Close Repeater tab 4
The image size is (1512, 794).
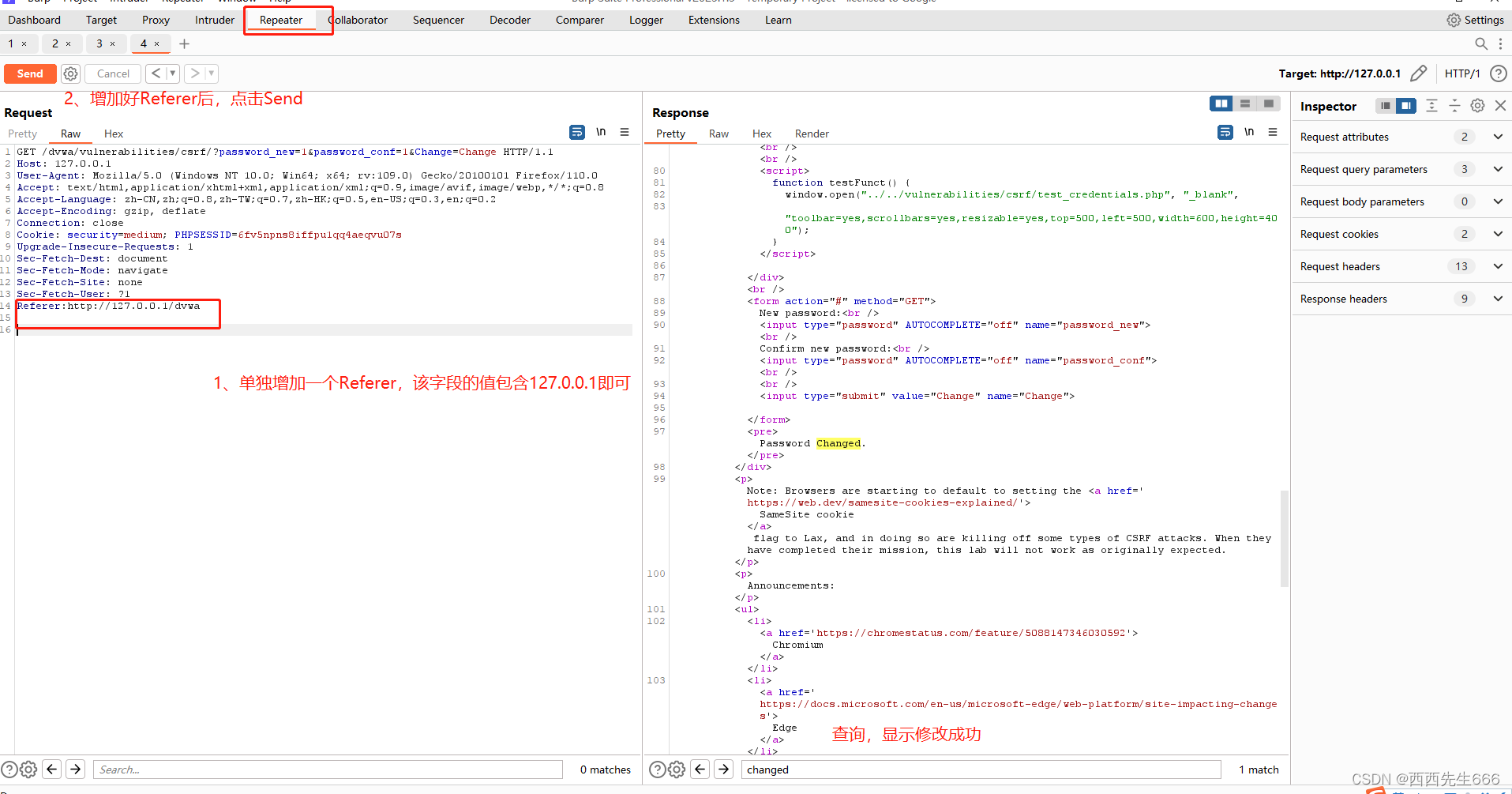[x=156, y=43]
